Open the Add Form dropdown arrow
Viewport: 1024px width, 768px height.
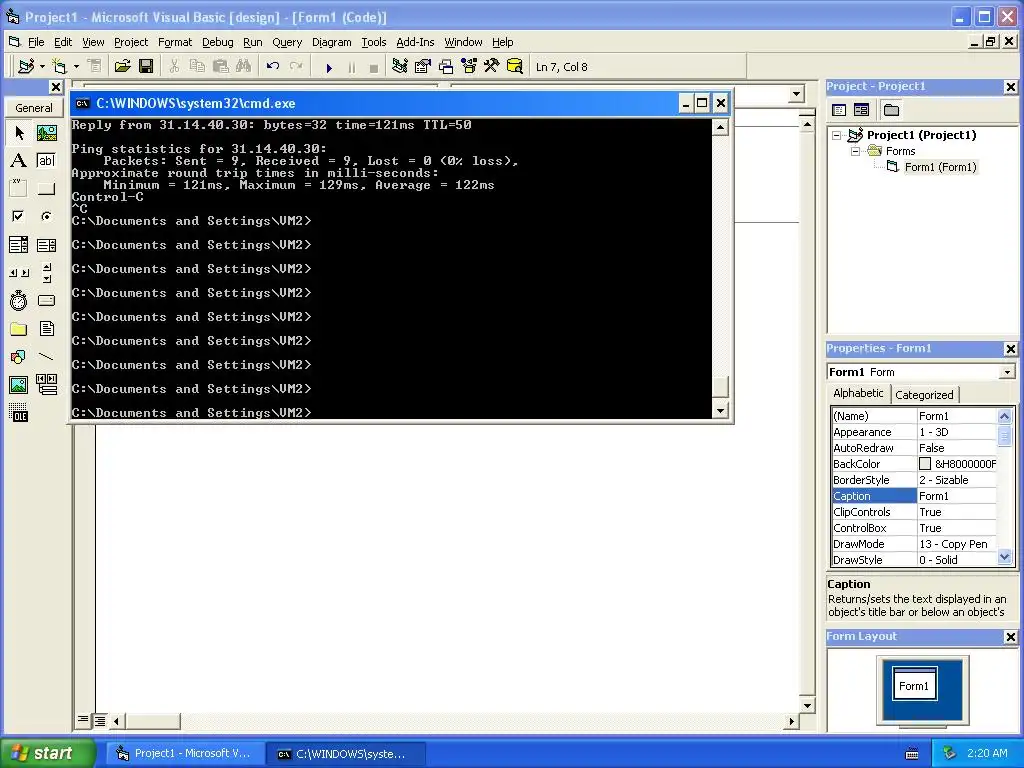pos(76,67)
